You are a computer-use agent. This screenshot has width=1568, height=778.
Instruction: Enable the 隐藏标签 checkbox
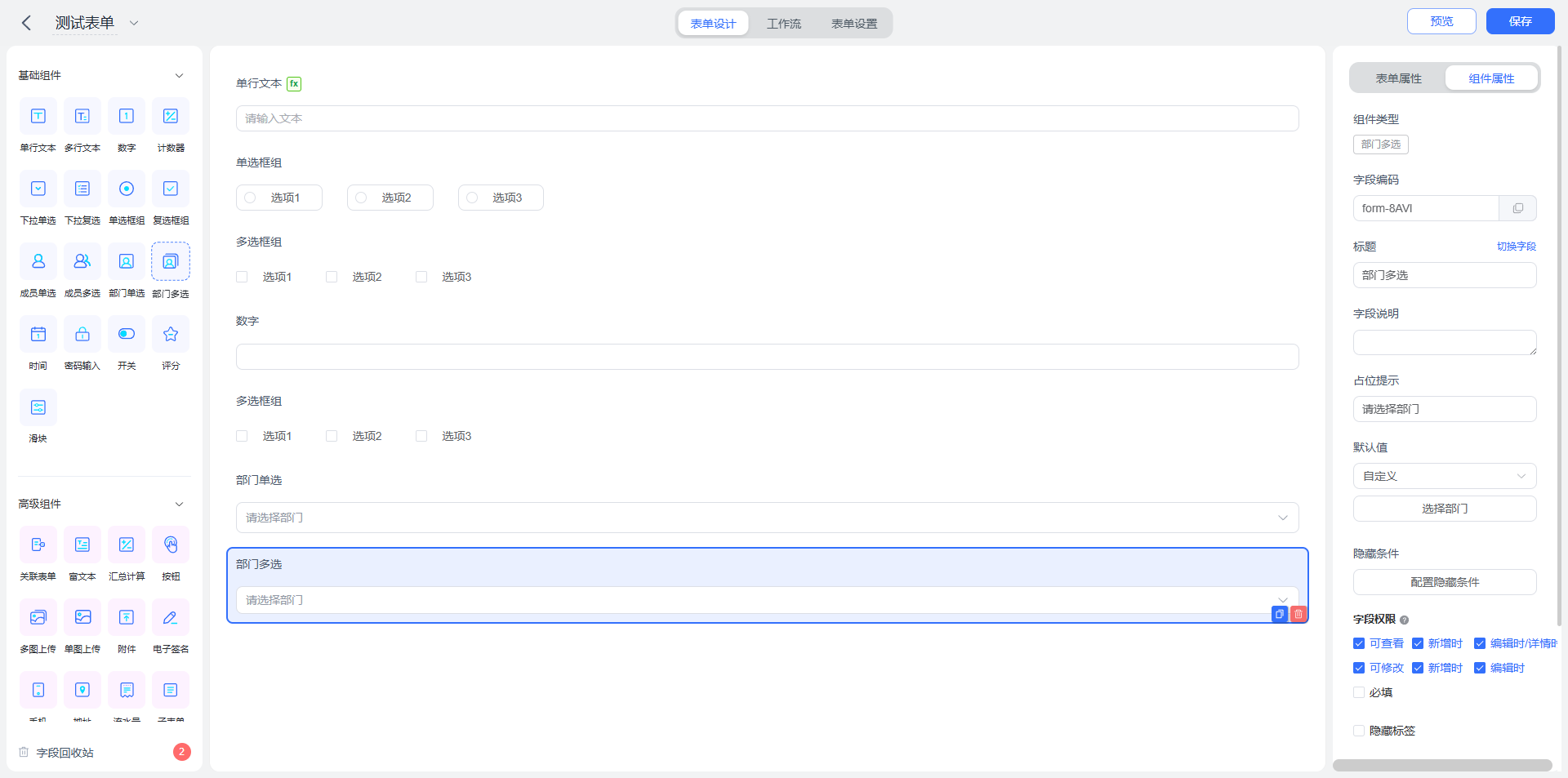click(1359, 731)
